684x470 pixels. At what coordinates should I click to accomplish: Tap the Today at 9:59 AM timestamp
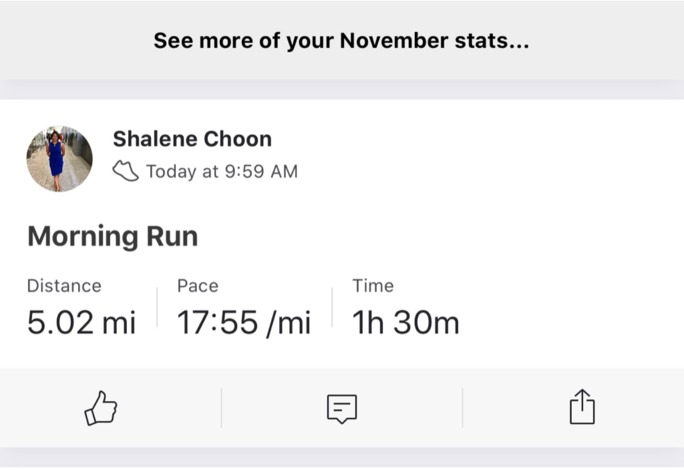pyautogui.click(x=222, y=172)
